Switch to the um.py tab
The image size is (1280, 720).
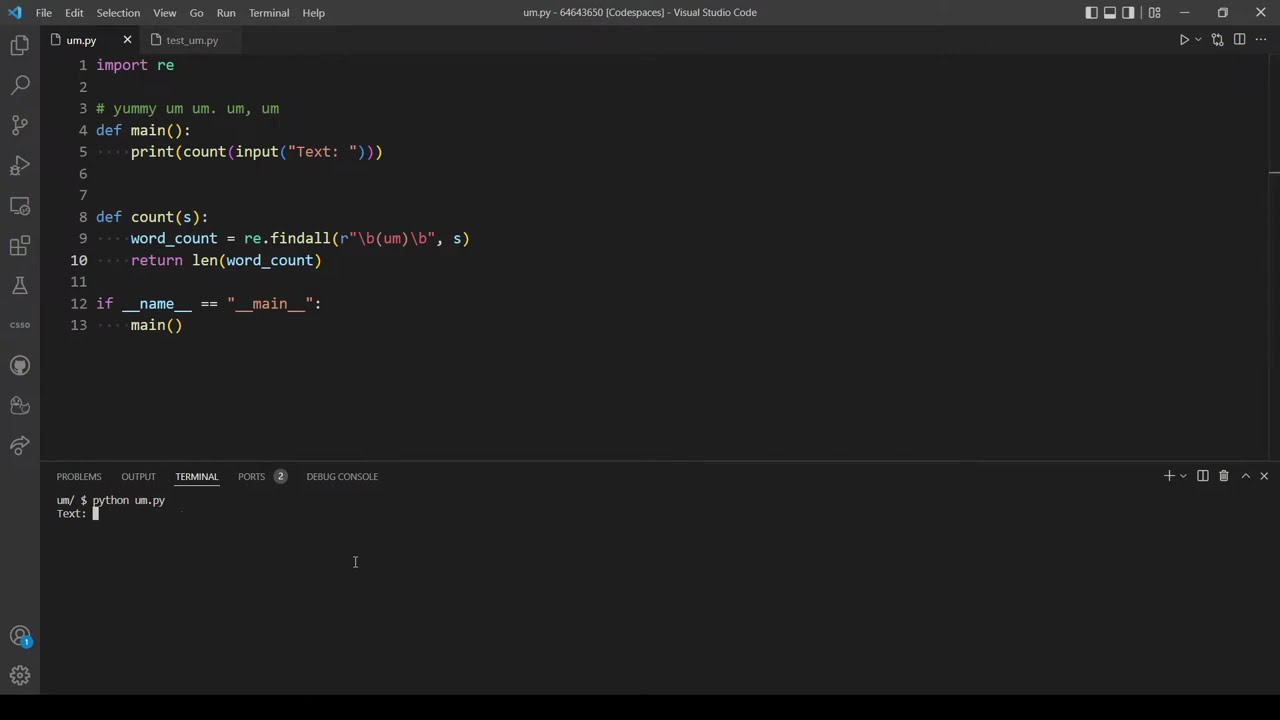pyautogui.click(x=81, y=40)
